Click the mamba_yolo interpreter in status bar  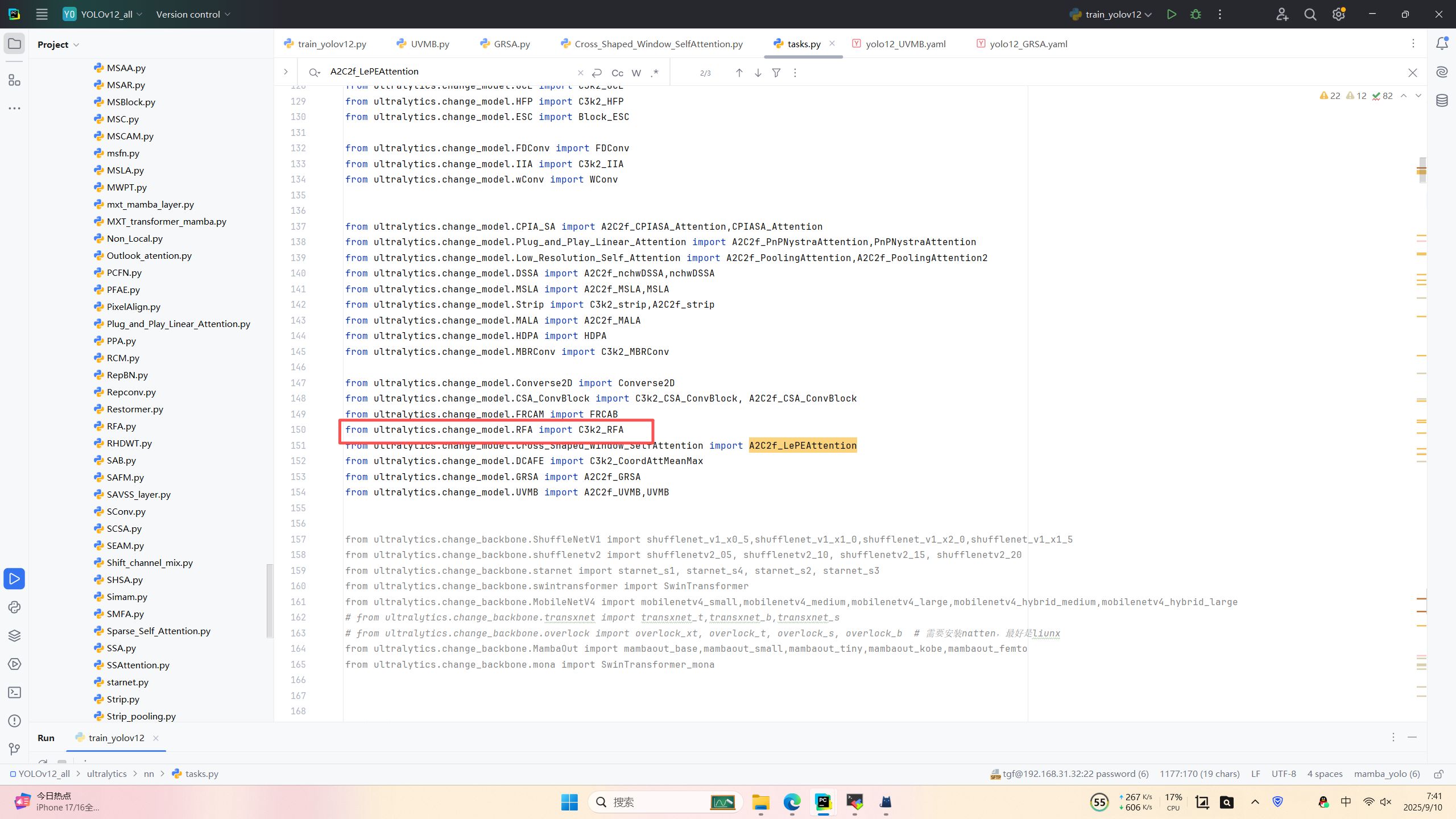(1387, 773)
